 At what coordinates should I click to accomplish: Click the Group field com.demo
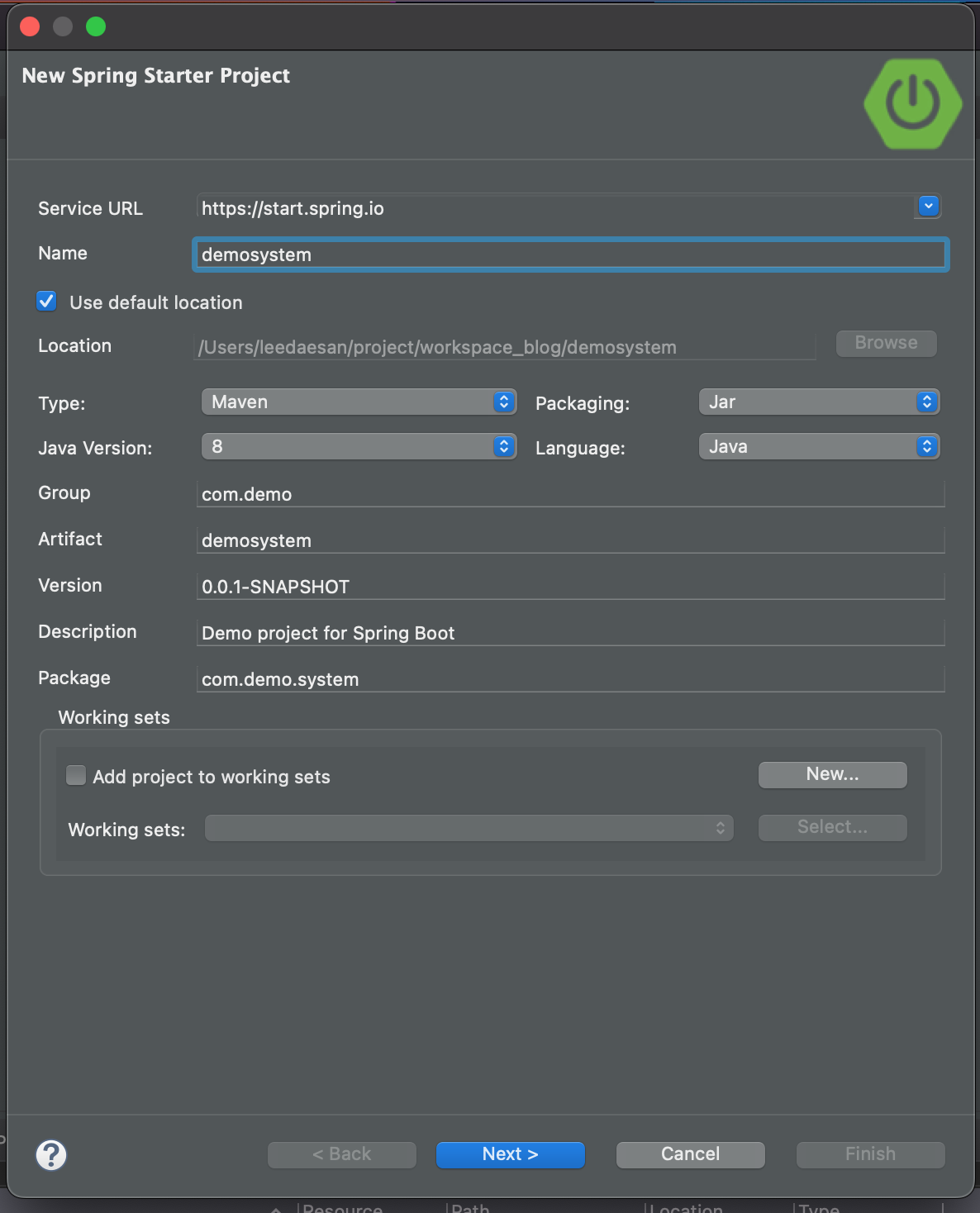click(x=571, y=494)
